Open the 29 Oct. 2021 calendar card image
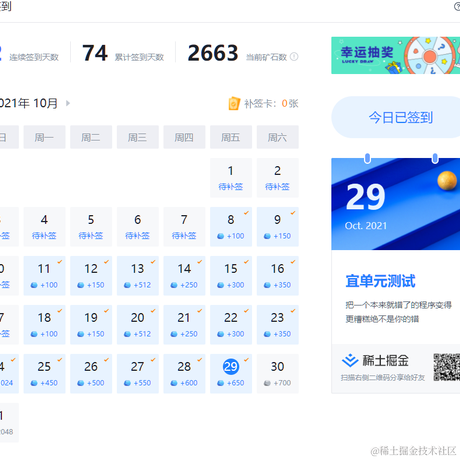Viewport: 460px width, 460px height. [396, 204]
